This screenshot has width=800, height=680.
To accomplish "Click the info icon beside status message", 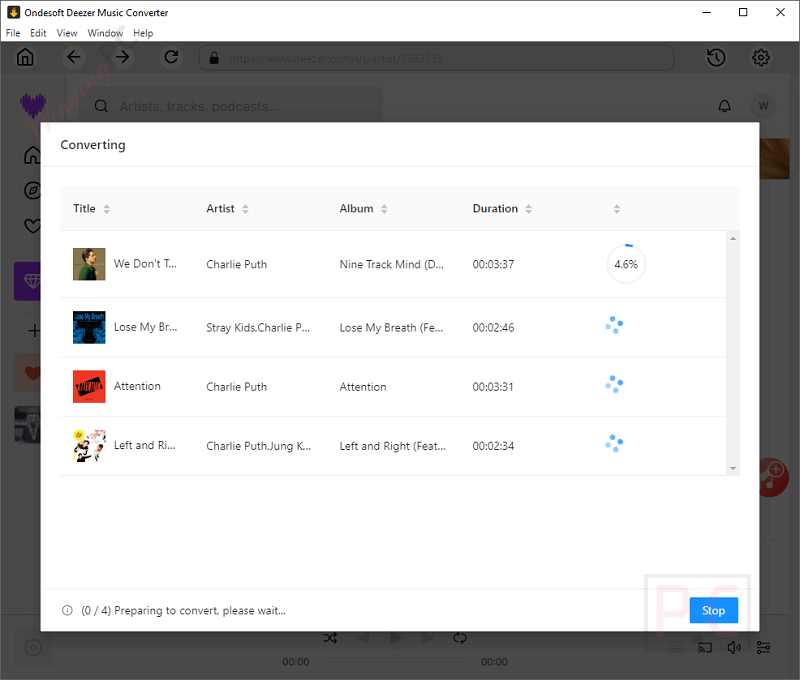I will coord(67,611).
